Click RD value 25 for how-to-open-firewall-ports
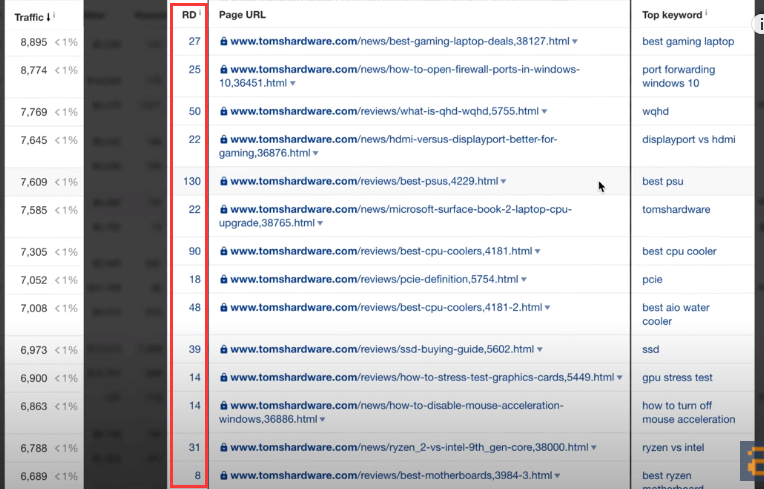The image size is (764, 489). [x=194, y=70]
